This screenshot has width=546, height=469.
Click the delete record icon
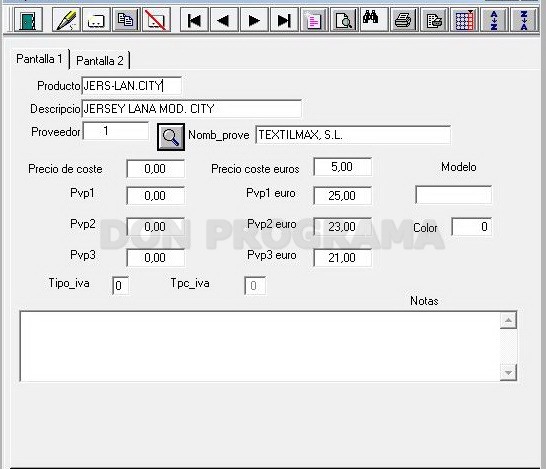(156, 20)
